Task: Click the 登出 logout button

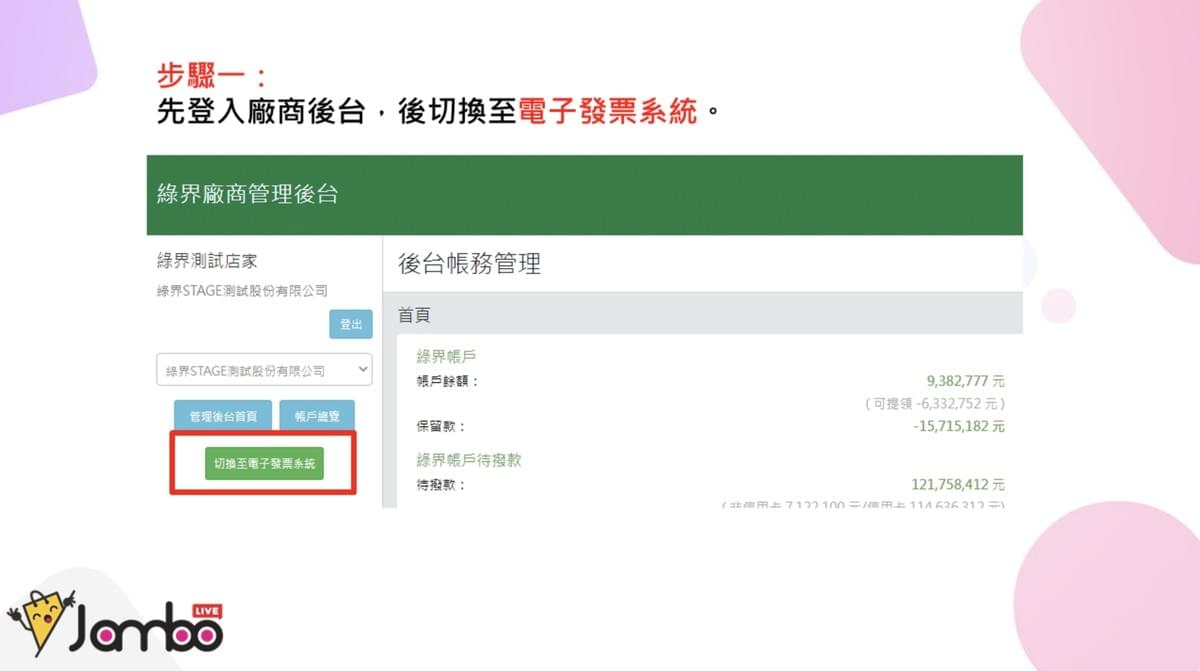Action: [x=351, y=325]
